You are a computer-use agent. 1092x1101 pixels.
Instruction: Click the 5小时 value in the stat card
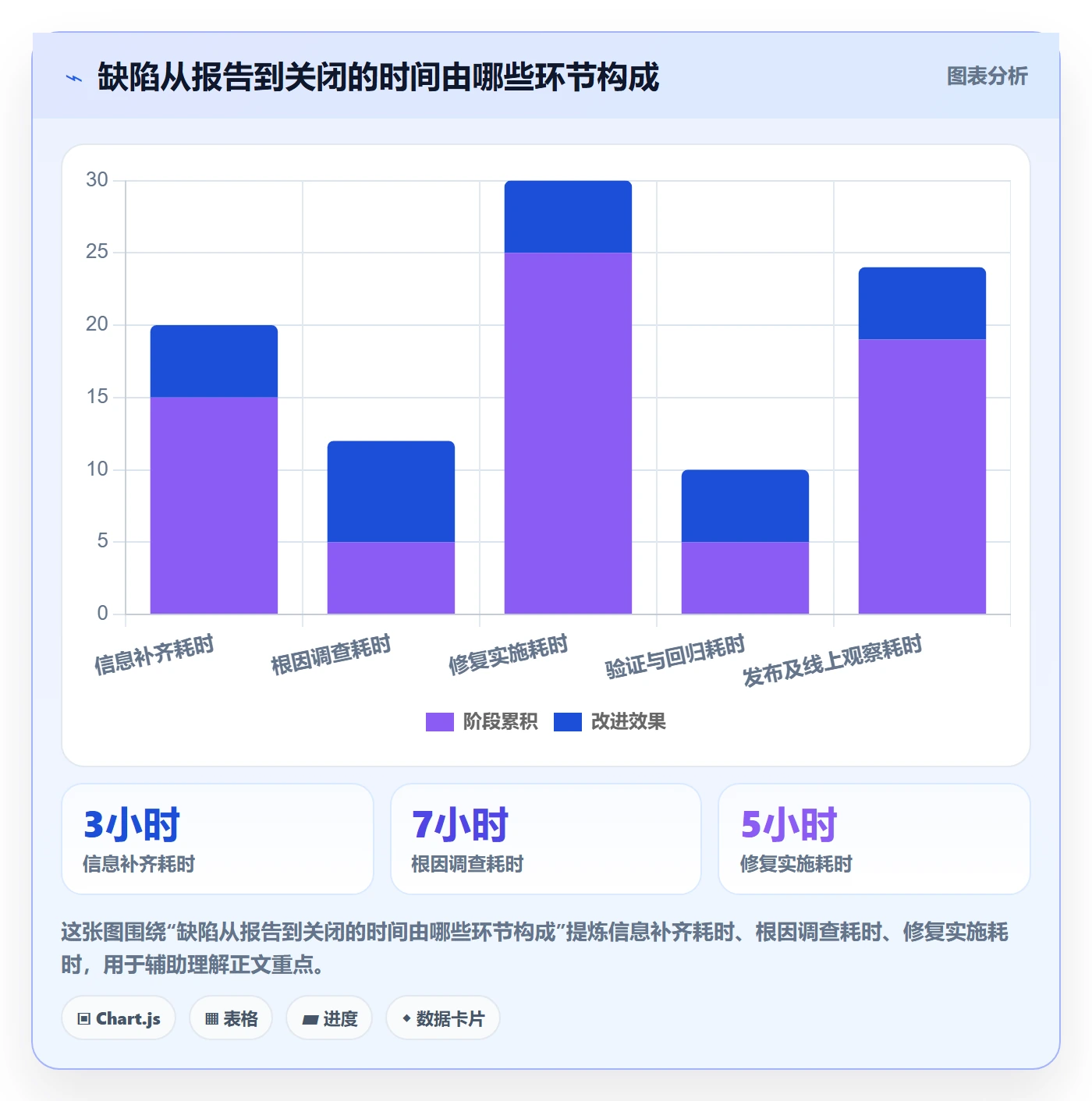789,824
